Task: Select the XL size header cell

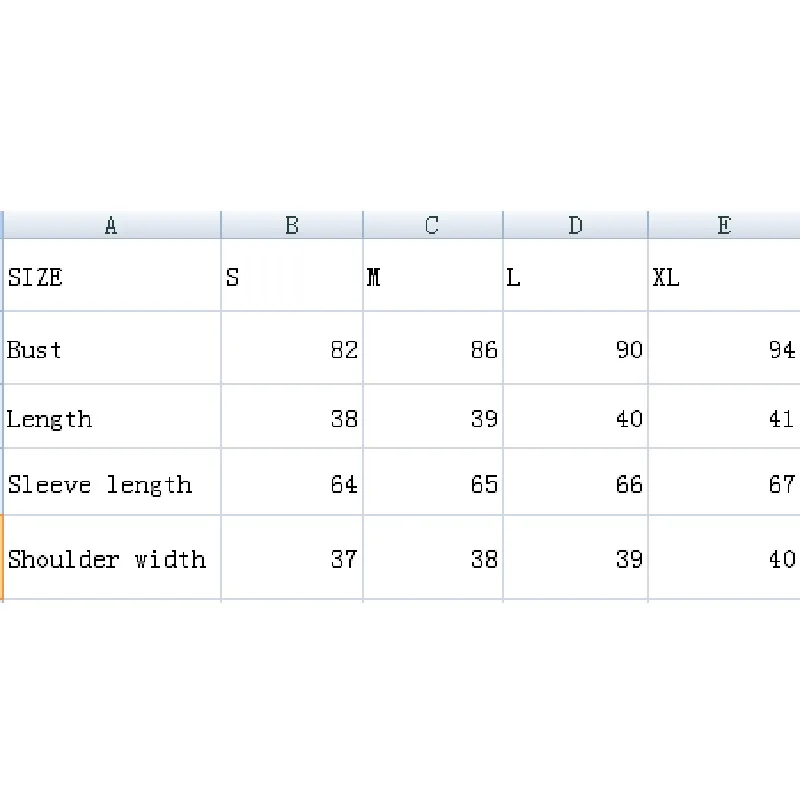Action: pyautogui.click(x=724, y=277)
